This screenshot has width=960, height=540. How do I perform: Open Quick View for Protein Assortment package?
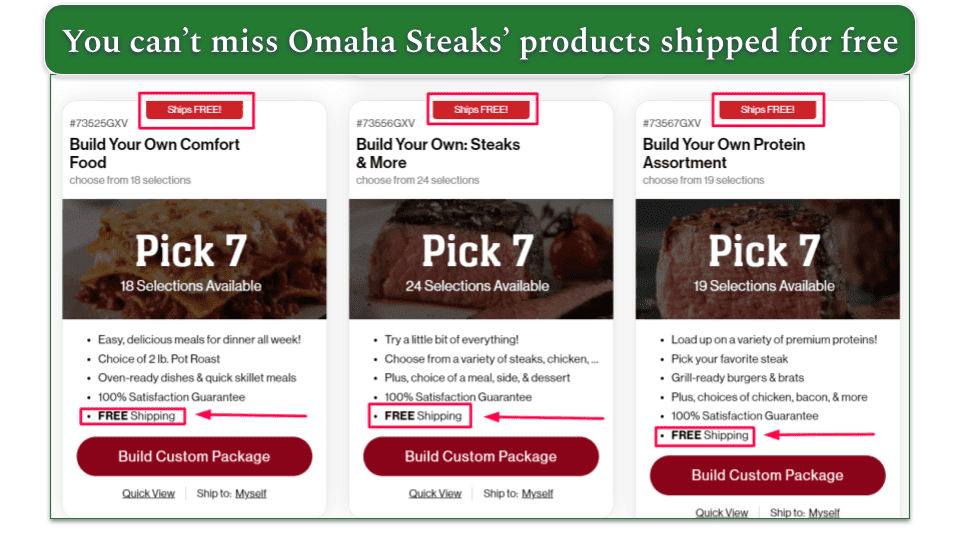(x=721, y=512)
